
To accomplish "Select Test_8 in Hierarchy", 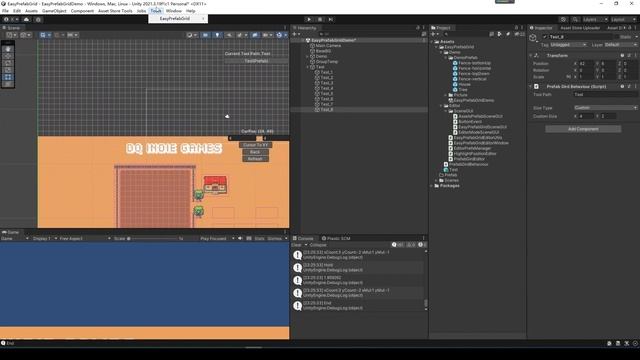I will [327, 109].
